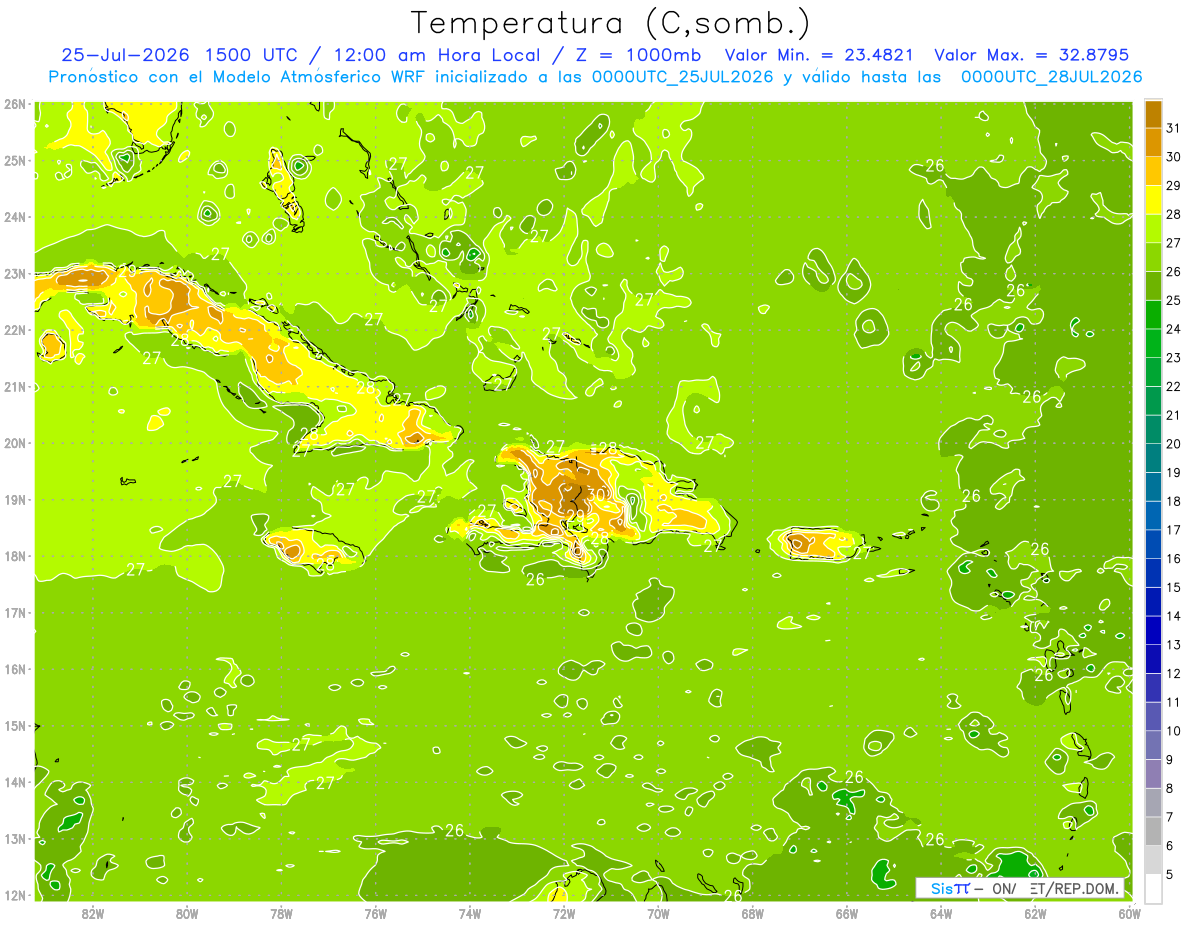Click the 19N latitude axis label
1200x927 pixels.
15,499
